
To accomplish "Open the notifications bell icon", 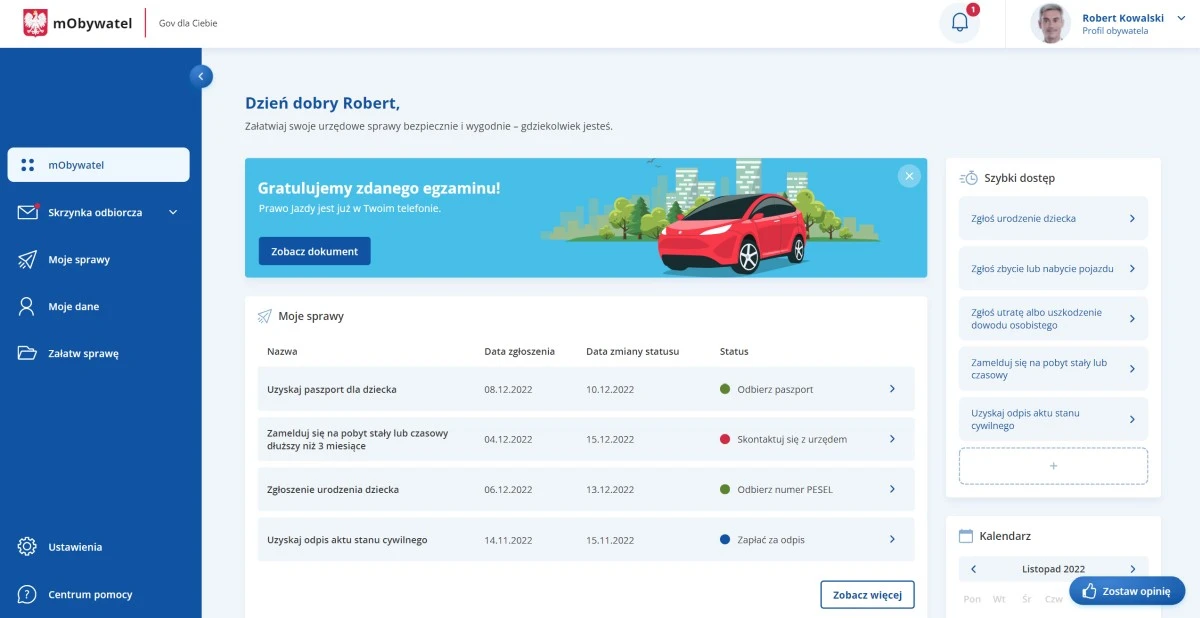I will pos(959,23).
